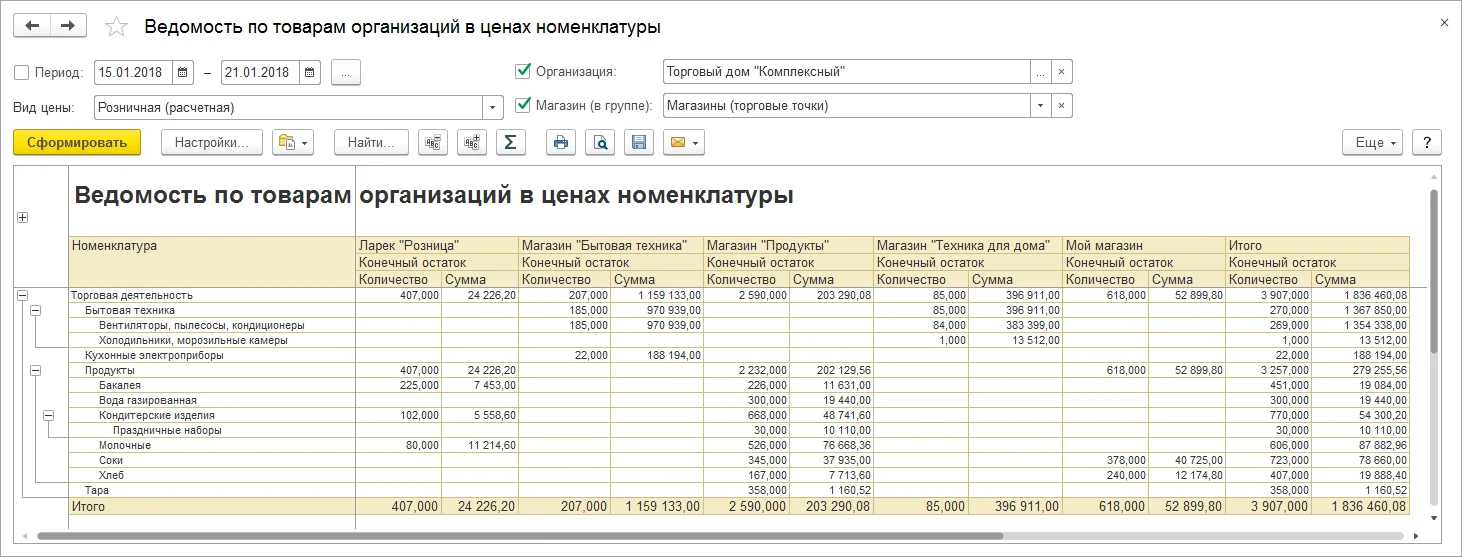Click the period selection ellipsis button

click(x=345, y=72)
